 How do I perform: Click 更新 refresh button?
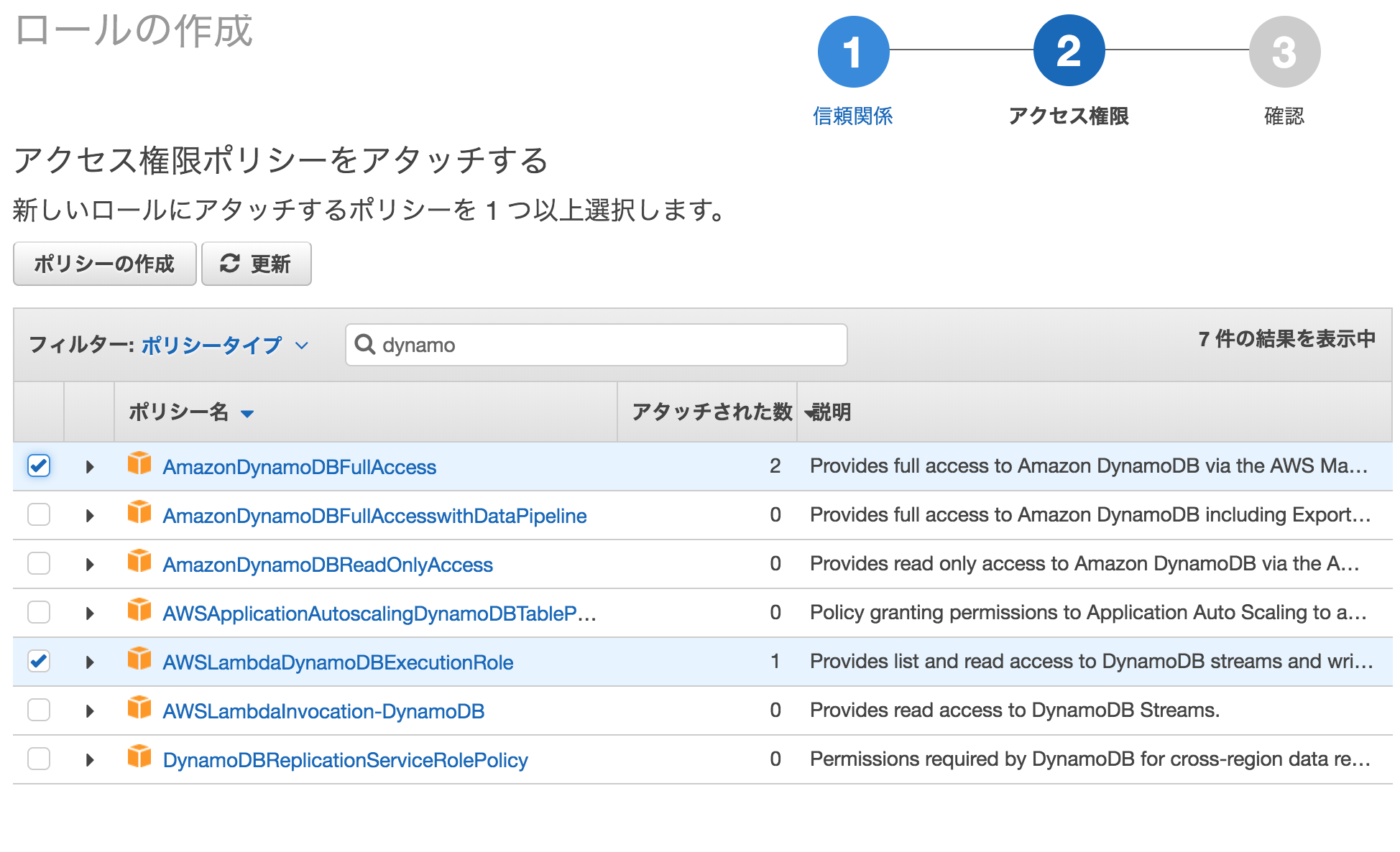click(257, 264)
